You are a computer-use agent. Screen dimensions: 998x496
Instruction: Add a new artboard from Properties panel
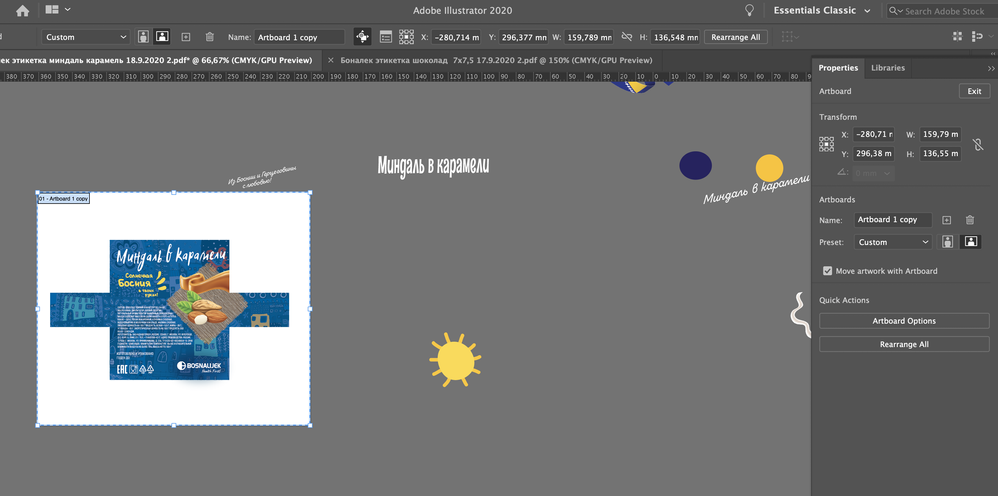coord(946,220)
